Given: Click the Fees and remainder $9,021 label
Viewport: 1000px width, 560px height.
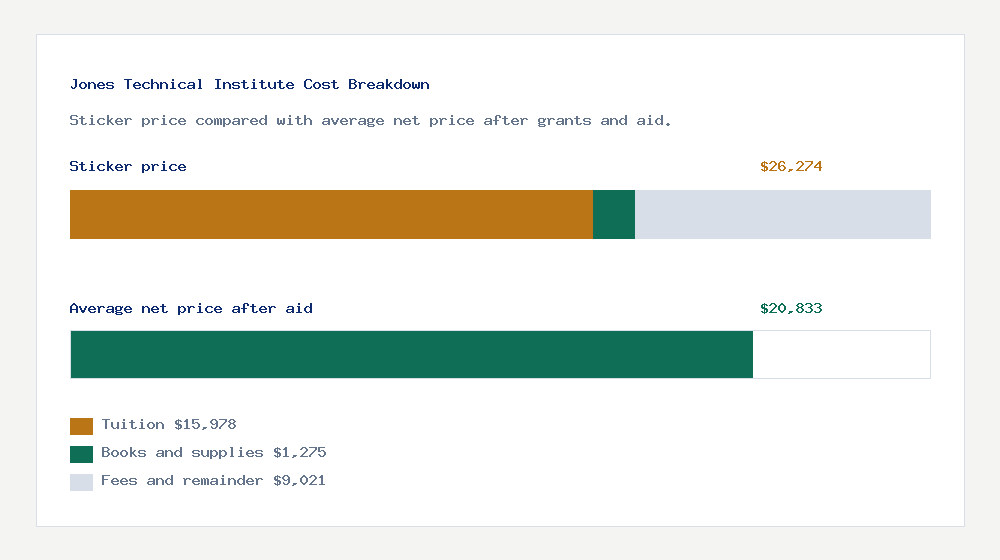Looking at the screenshot, I should pyautogui.click(x=213, y=481).
